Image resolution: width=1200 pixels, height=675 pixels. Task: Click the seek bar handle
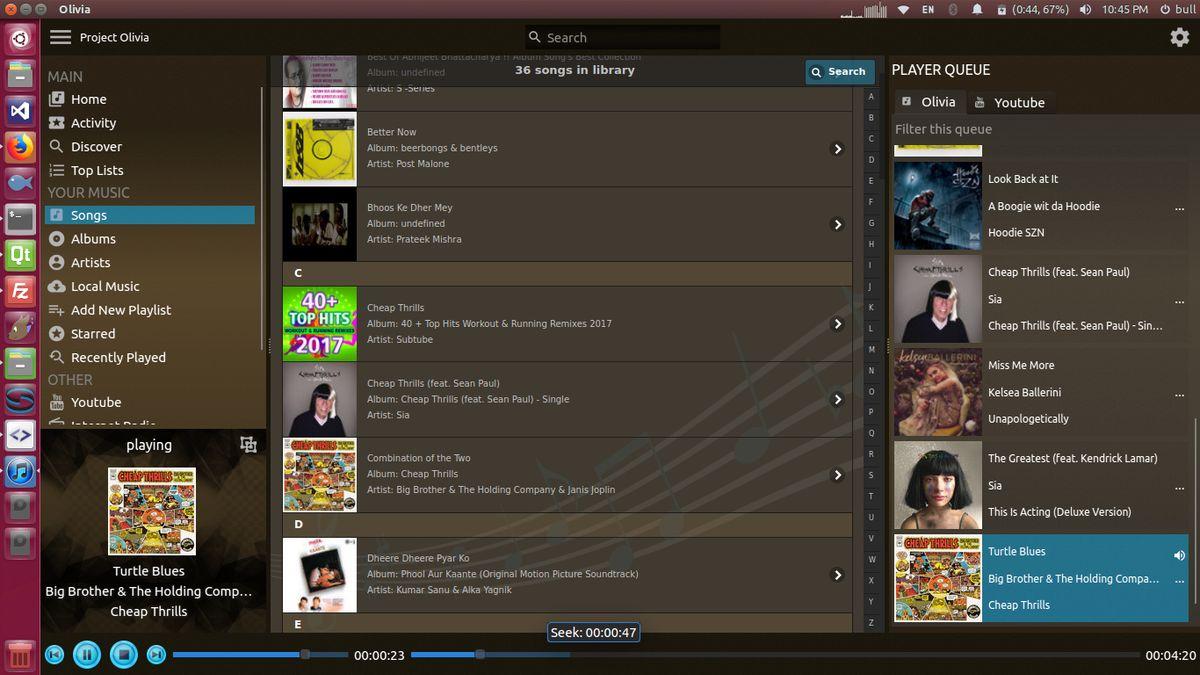(x=480, y=655)
